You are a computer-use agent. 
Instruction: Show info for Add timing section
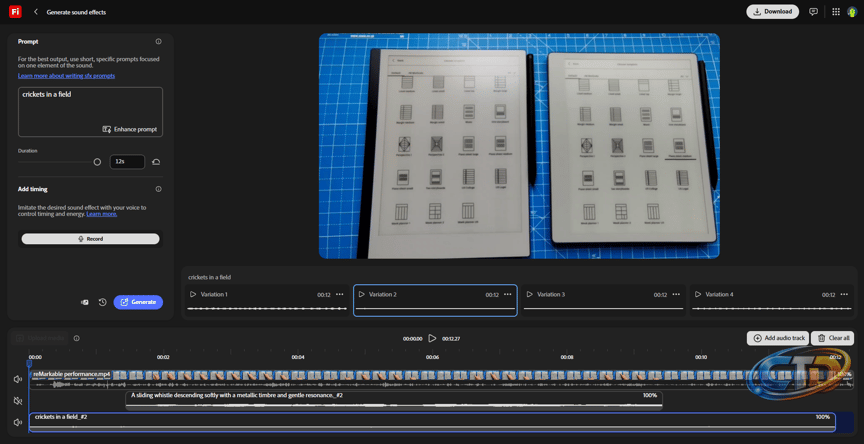click(159, 189)
